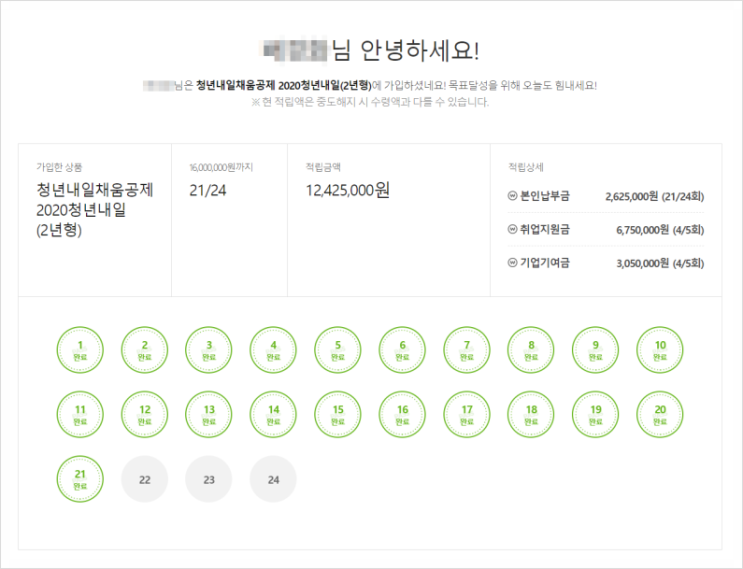The image size is (743, 569).
Task: Click the 12,425,000원 accumulated amount
Action: click(x=348, y=190)
